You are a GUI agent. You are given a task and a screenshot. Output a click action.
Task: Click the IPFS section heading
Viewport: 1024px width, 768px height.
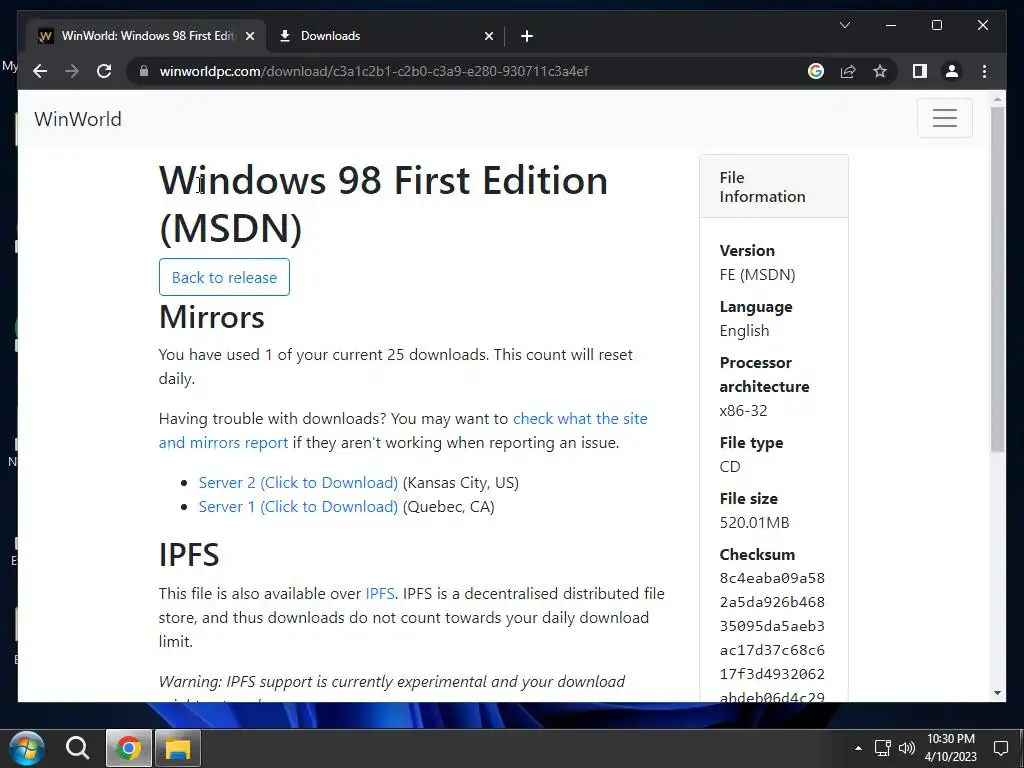pyautogui.click(x=189, y=555)
